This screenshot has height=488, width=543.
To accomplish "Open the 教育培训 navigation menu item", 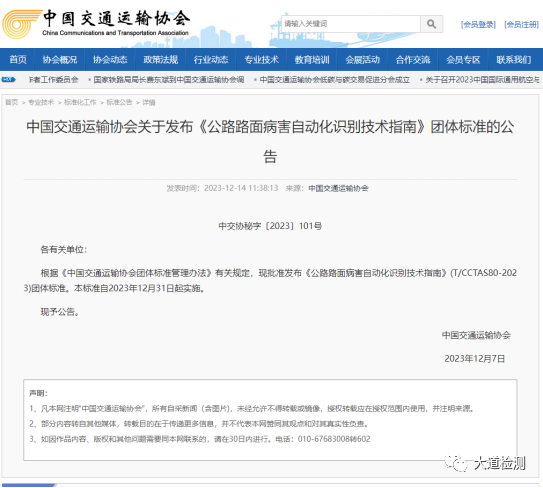I will pyautogui.click(x=312, y=60).
